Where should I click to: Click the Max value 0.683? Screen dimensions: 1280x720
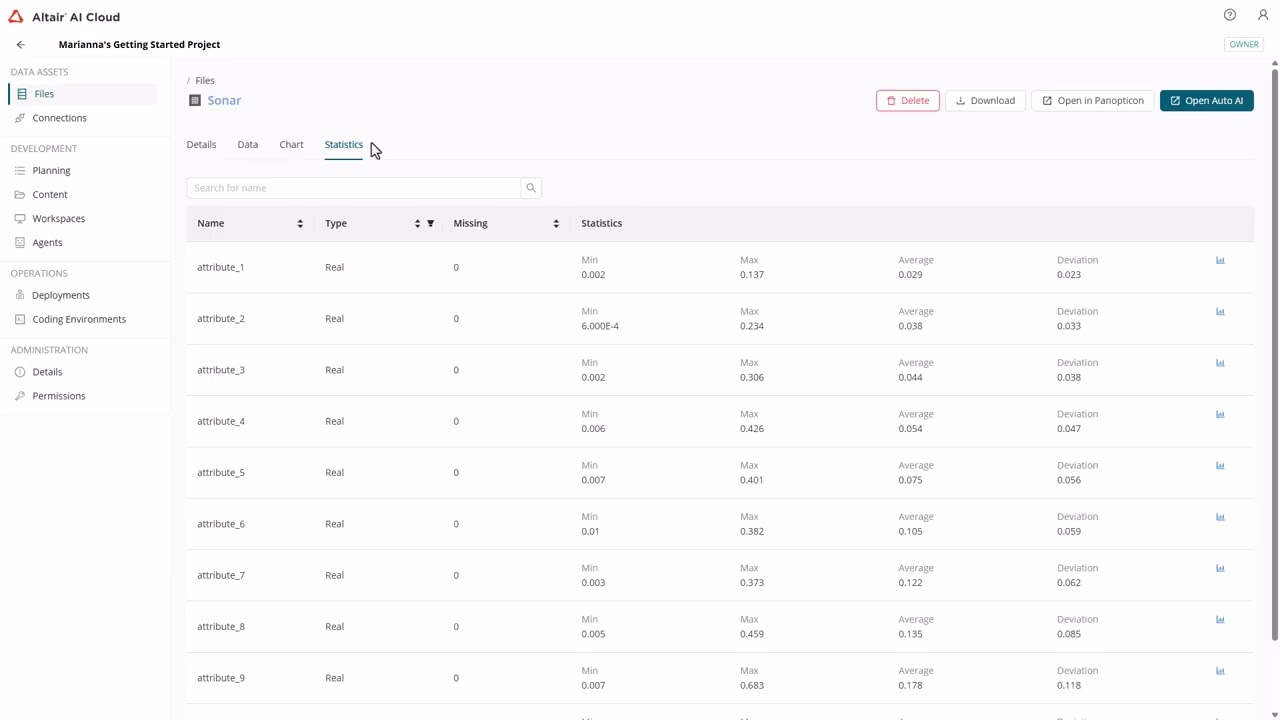coord(752,685)
